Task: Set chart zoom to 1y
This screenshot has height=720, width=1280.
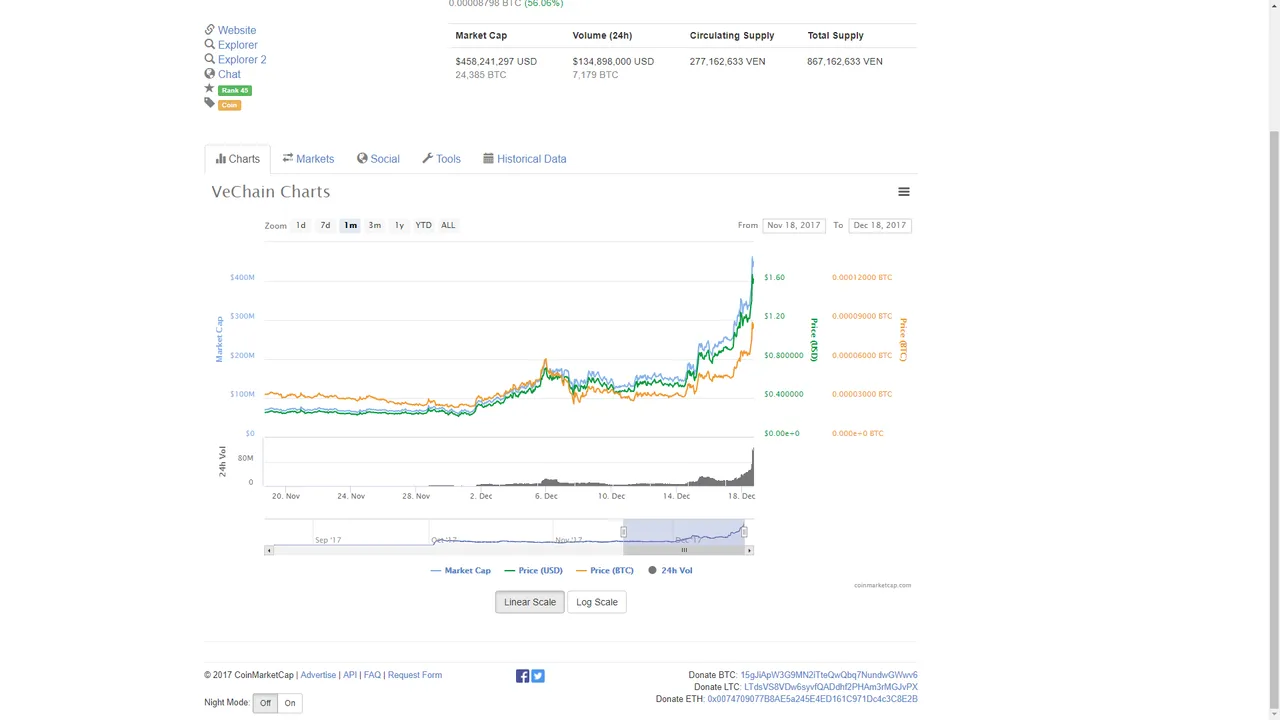Action: pyautogui.click(x=399, y=225)
